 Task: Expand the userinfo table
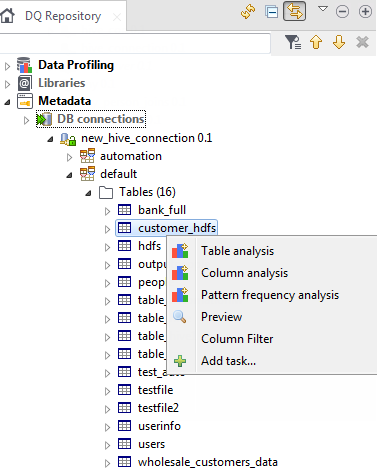pos(107,427)
